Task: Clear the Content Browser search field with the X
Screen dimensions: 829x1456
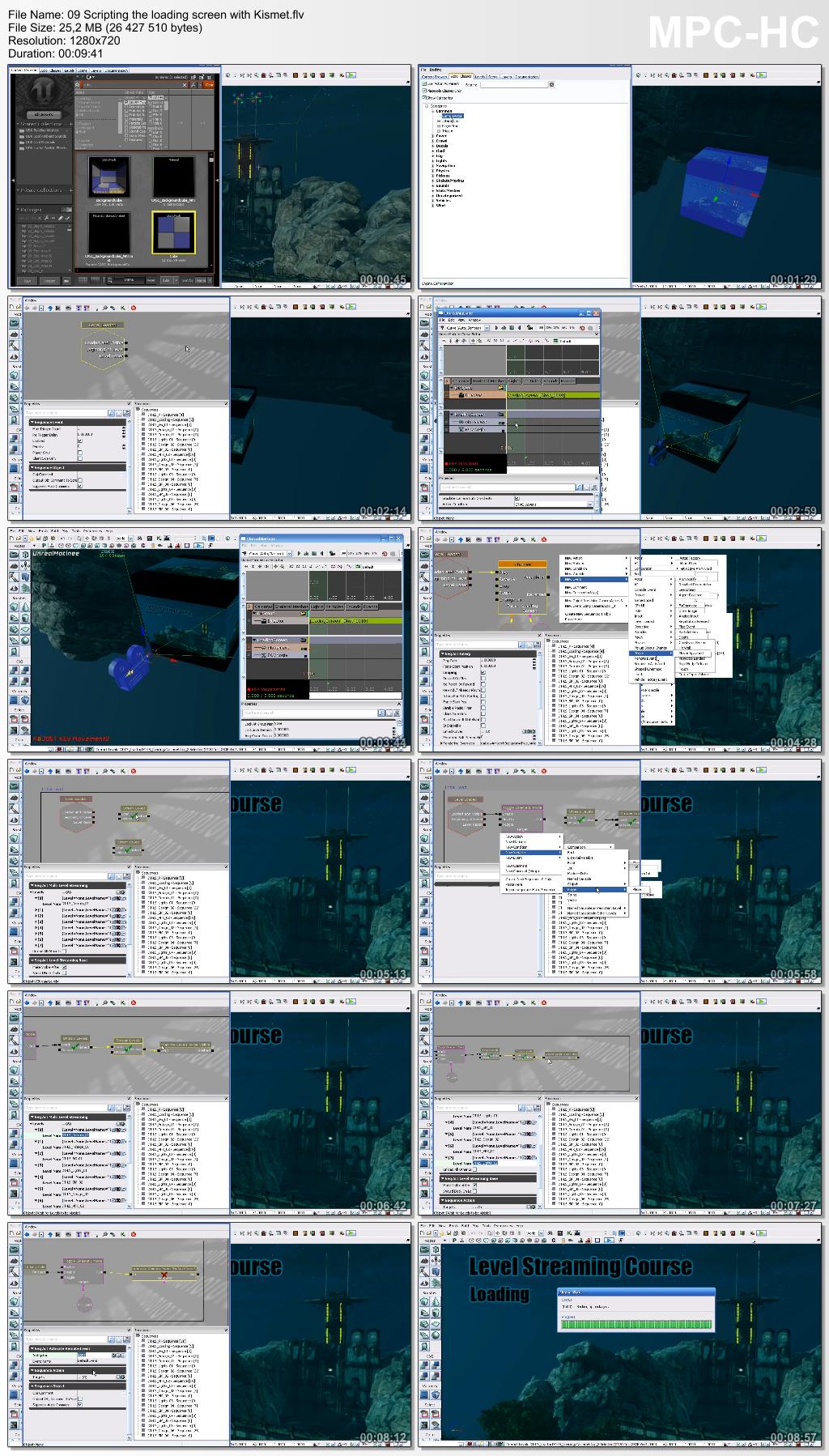Action: point(185,84)
